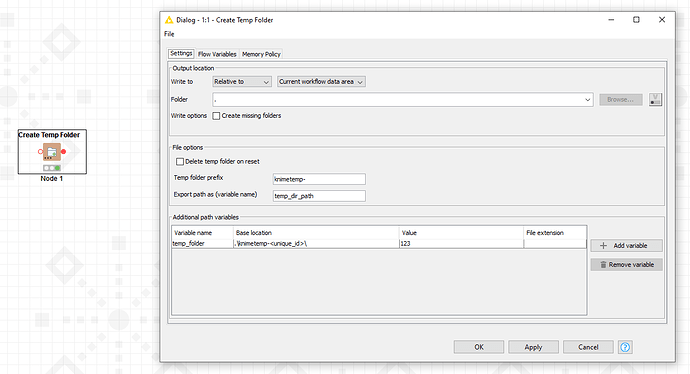This screenshot has height=374, width=690.
Task: Click the File extension column header
Action: click(x=555, y=233)
